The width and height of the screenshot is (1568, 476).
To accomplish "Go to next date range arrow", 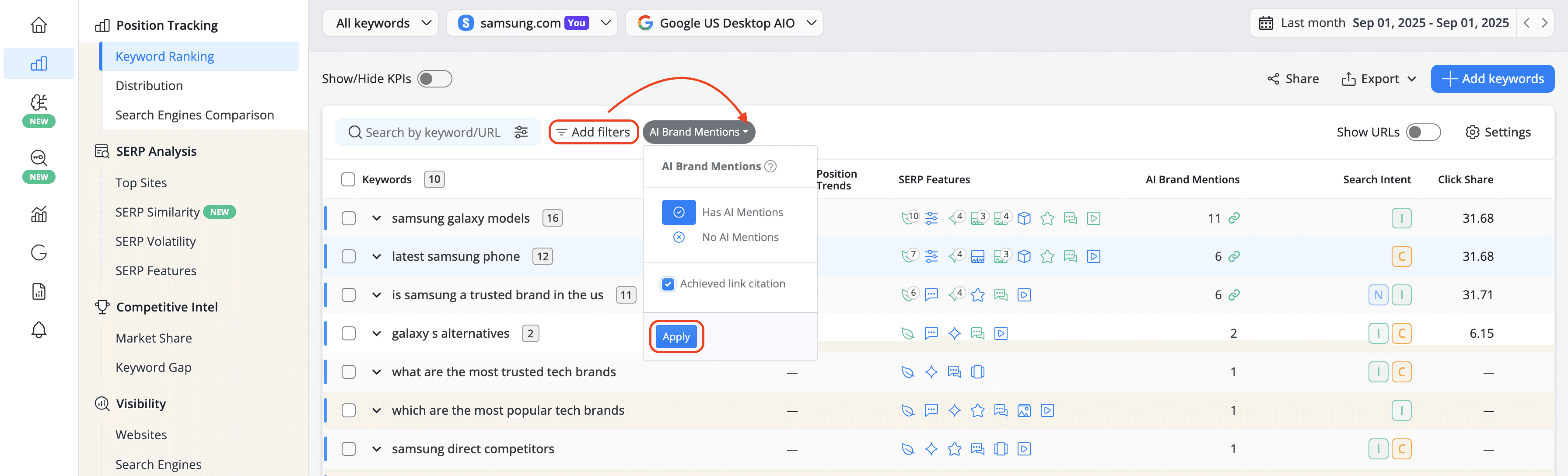I will (x=1544, y=23).
